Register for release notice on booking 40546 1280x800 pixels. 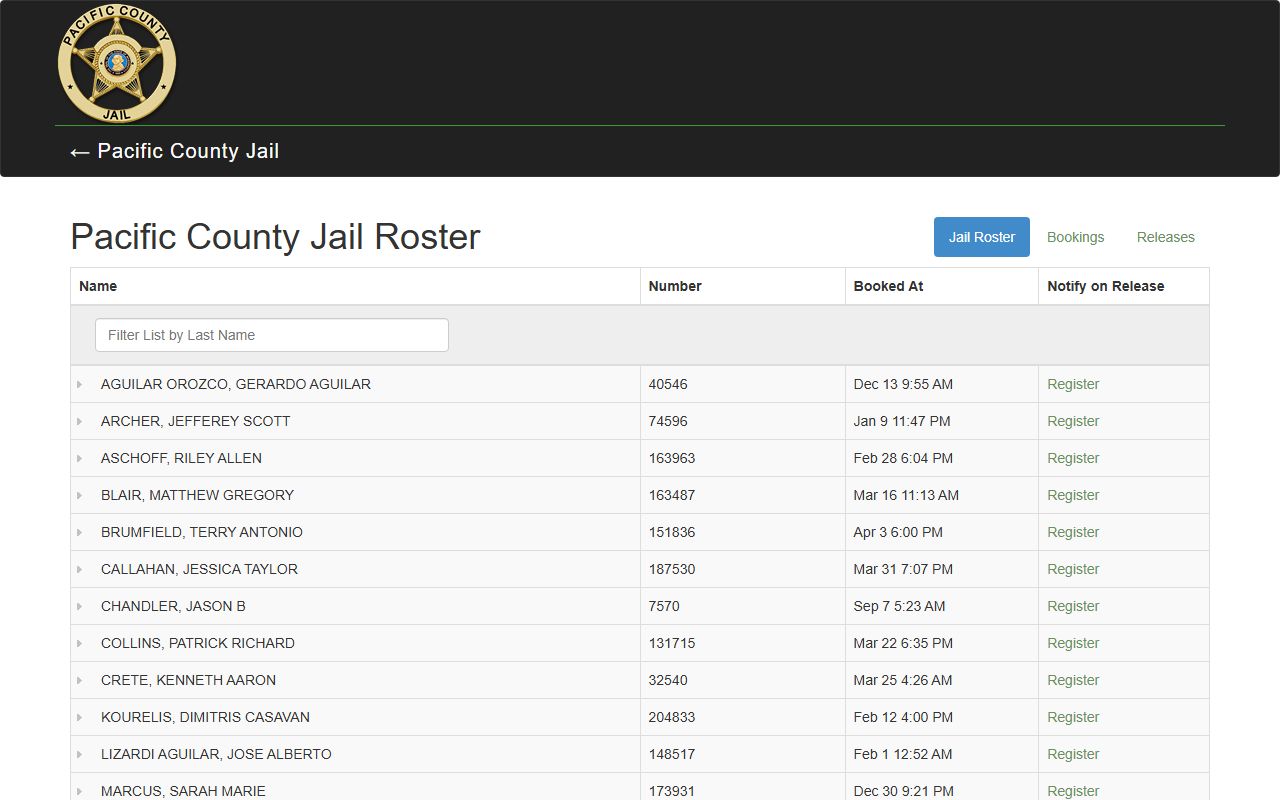coord(1072,384)
